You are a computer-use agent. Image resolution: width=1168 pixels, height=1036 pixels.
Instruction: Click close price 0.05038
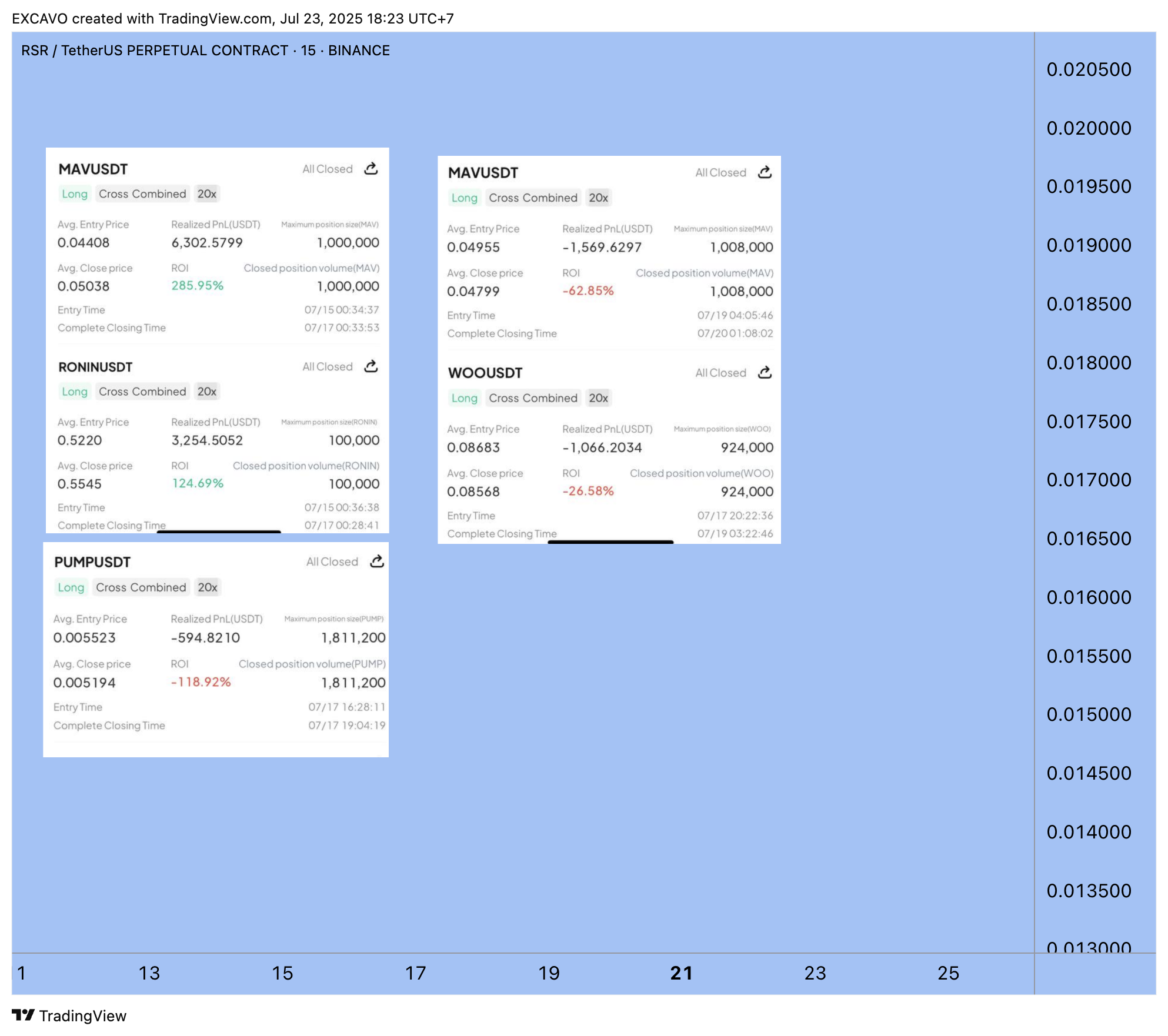pyautogui.click(x=84, y=286)
